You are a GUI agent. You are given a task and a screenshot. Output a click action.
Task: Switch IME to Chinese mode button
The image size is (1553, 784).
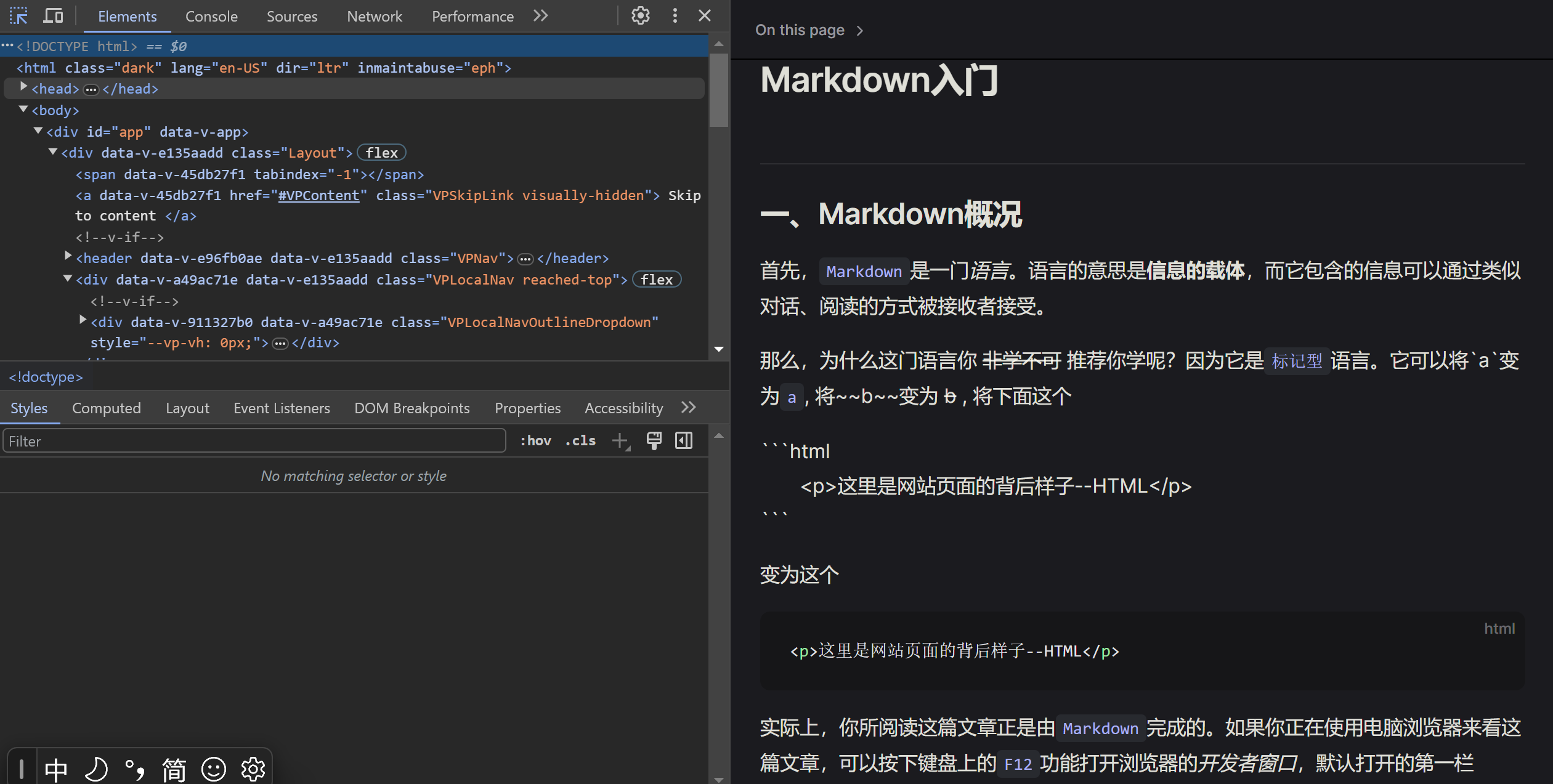pyautogui.click(x=56, y=769)
